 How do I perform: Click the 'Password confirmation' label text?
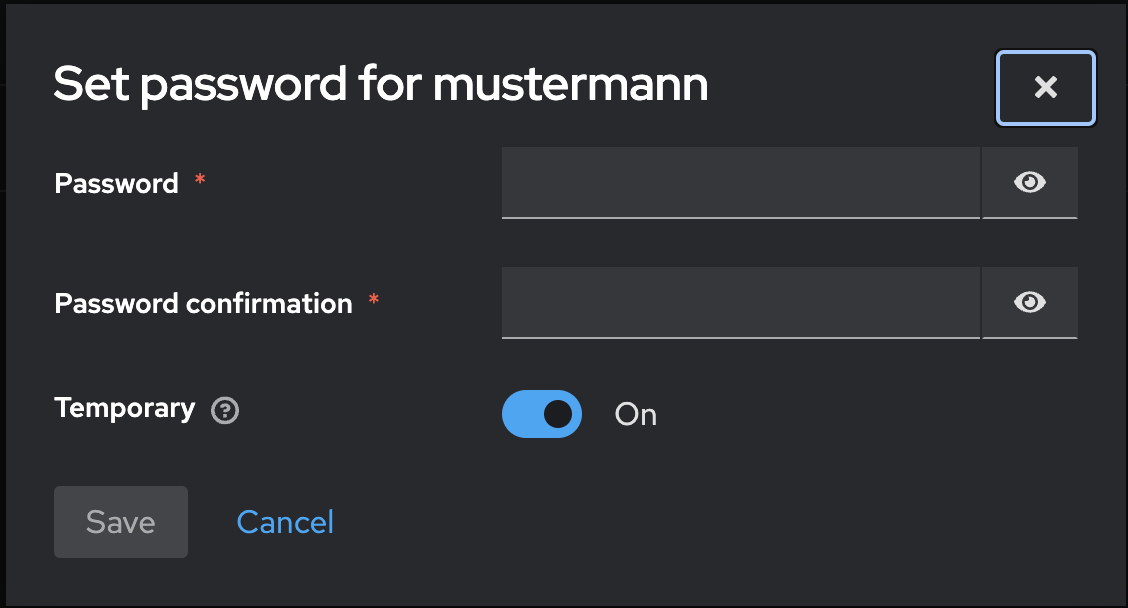click(x=203, y=303)
